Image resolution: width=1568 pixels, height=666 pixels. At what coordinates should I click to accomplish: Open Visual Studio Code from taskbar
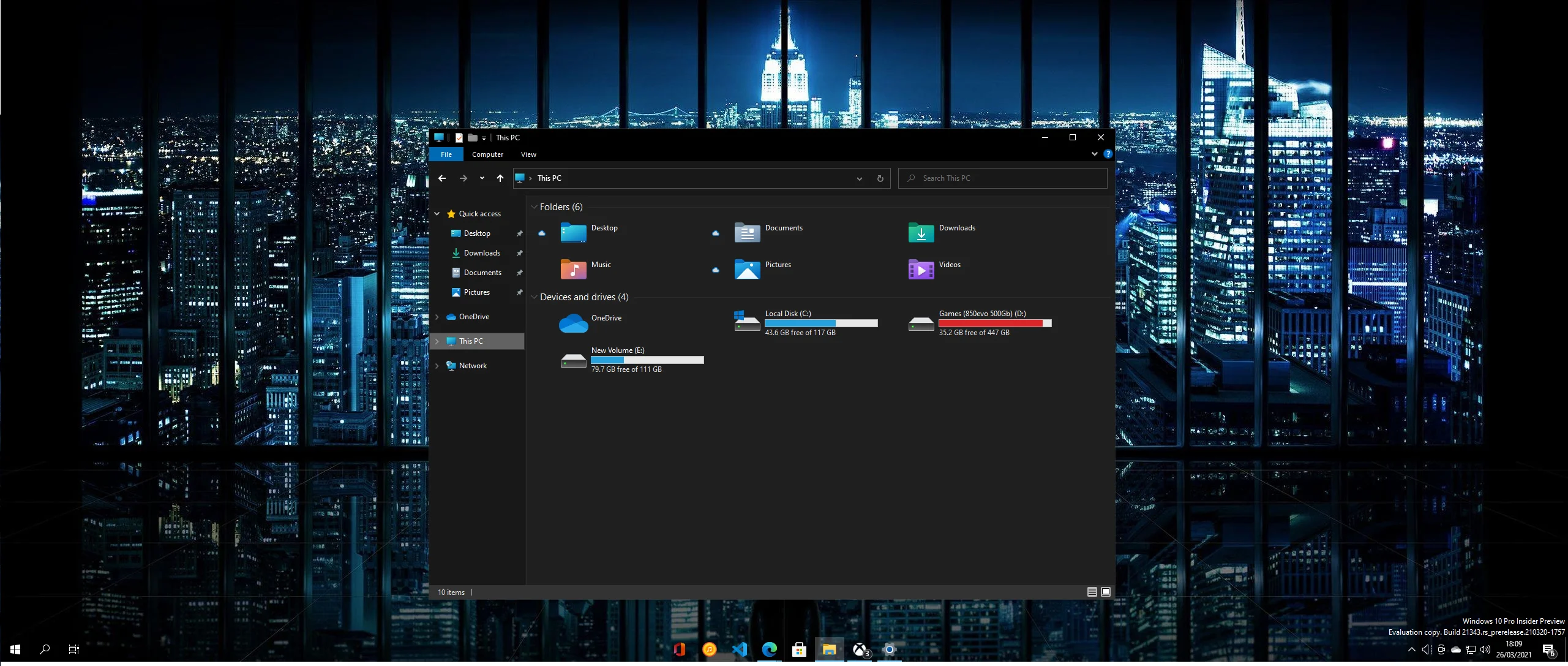[739, 649]
